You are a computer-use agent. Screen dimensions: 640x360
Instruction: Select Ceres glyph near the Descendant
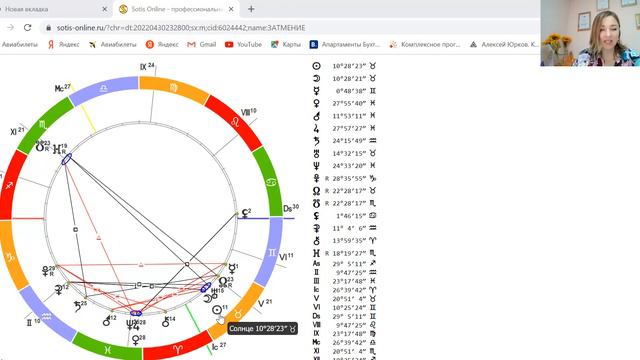[244, 213]
